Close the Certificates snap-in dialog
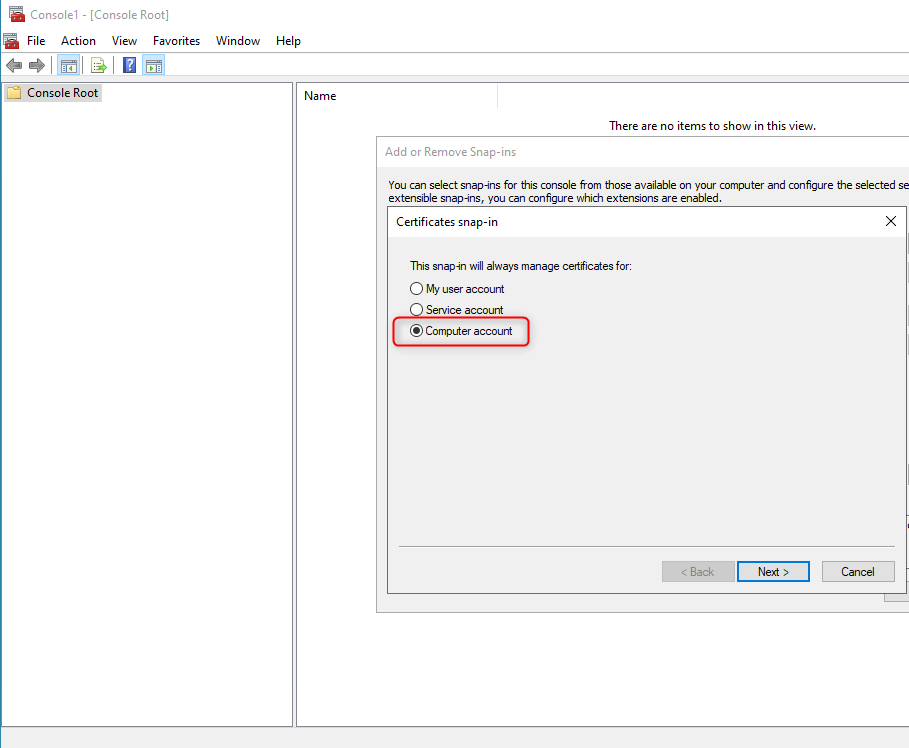Image resolution: width=909 pixels, height=748 pixels. click(891, 221)
